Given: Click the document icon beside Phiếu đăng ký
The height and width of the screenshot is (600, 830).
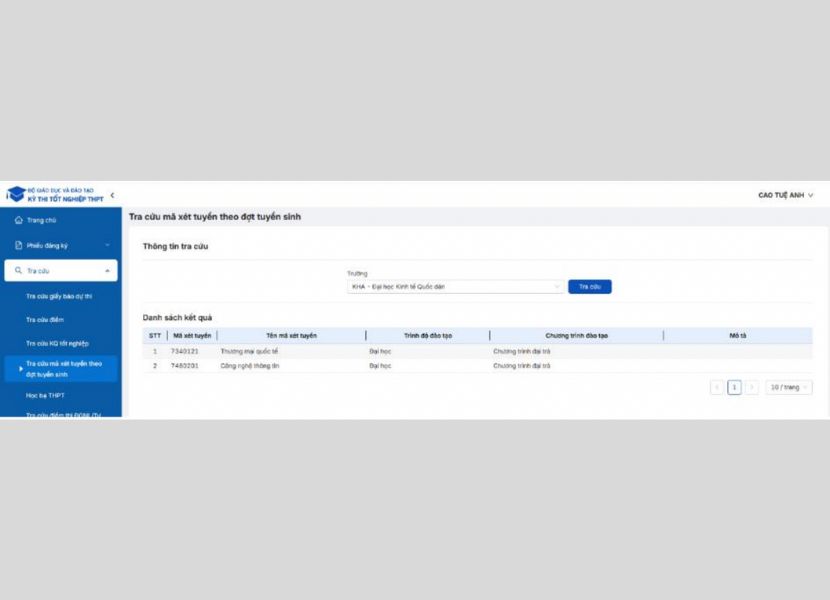Looking at the screenshot, I should [x=18, y=245].
